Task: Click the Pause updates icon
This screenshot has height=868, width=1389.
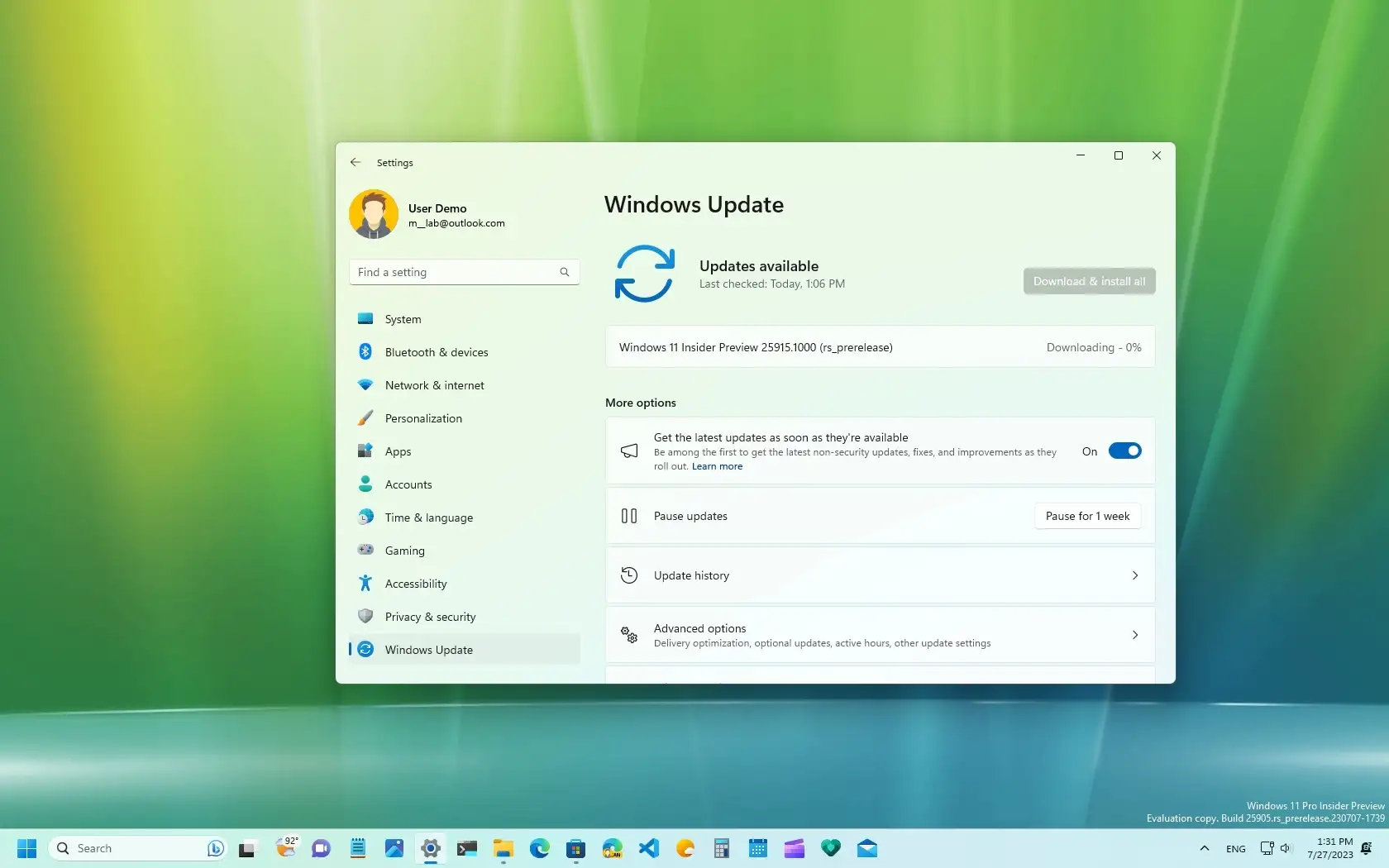Action: pos(629,516)
